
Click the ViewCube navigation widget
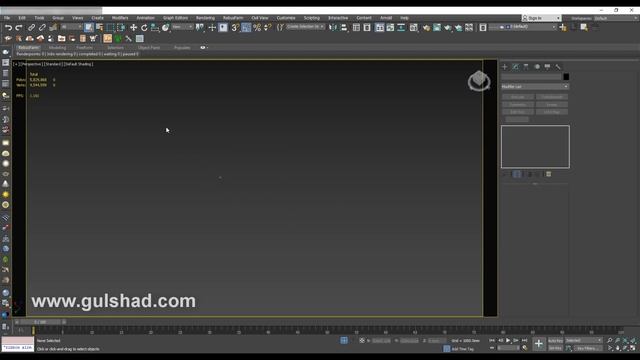coord(479,81)
